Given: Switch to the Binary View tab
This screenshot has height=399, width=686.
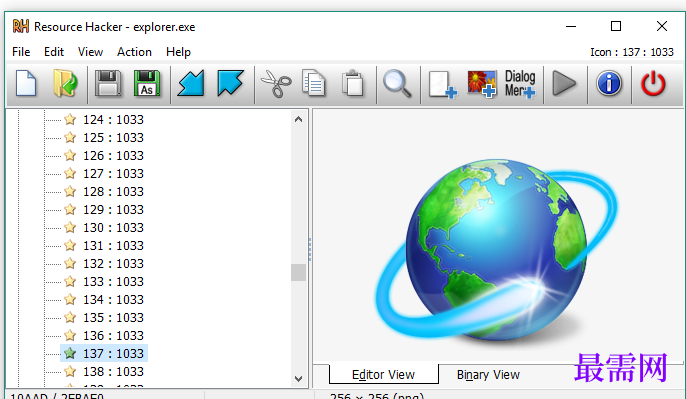Looking at the screenshot, I should (x=488, y=374).
